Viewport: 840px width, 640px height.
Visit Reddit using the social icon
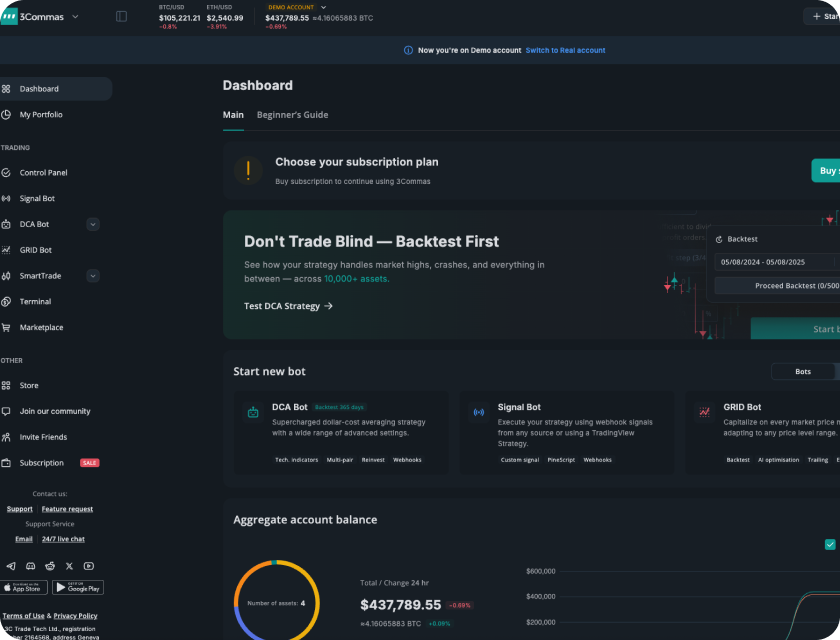(50, 566)
